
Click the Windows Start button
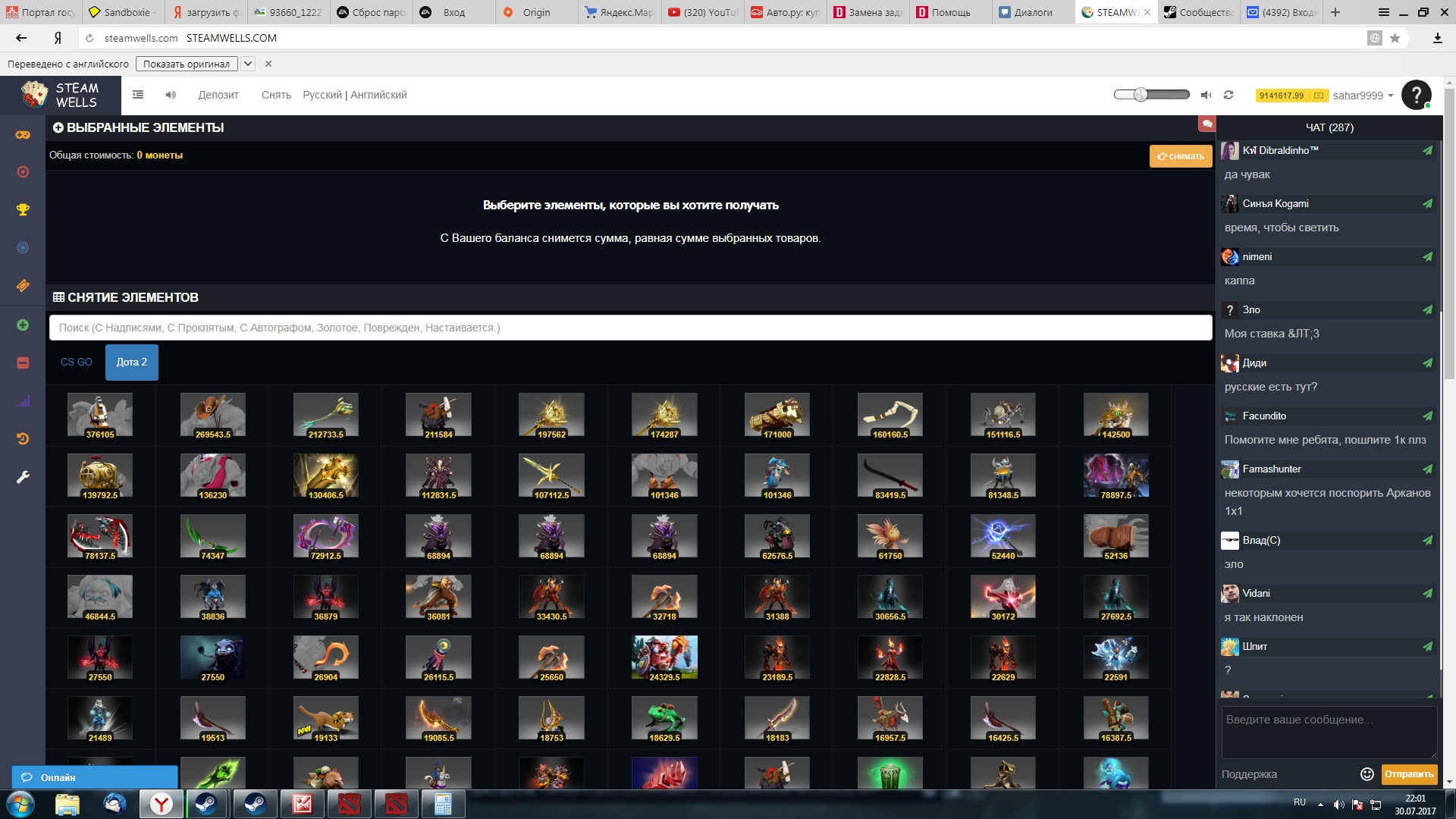tap(20, 804)
